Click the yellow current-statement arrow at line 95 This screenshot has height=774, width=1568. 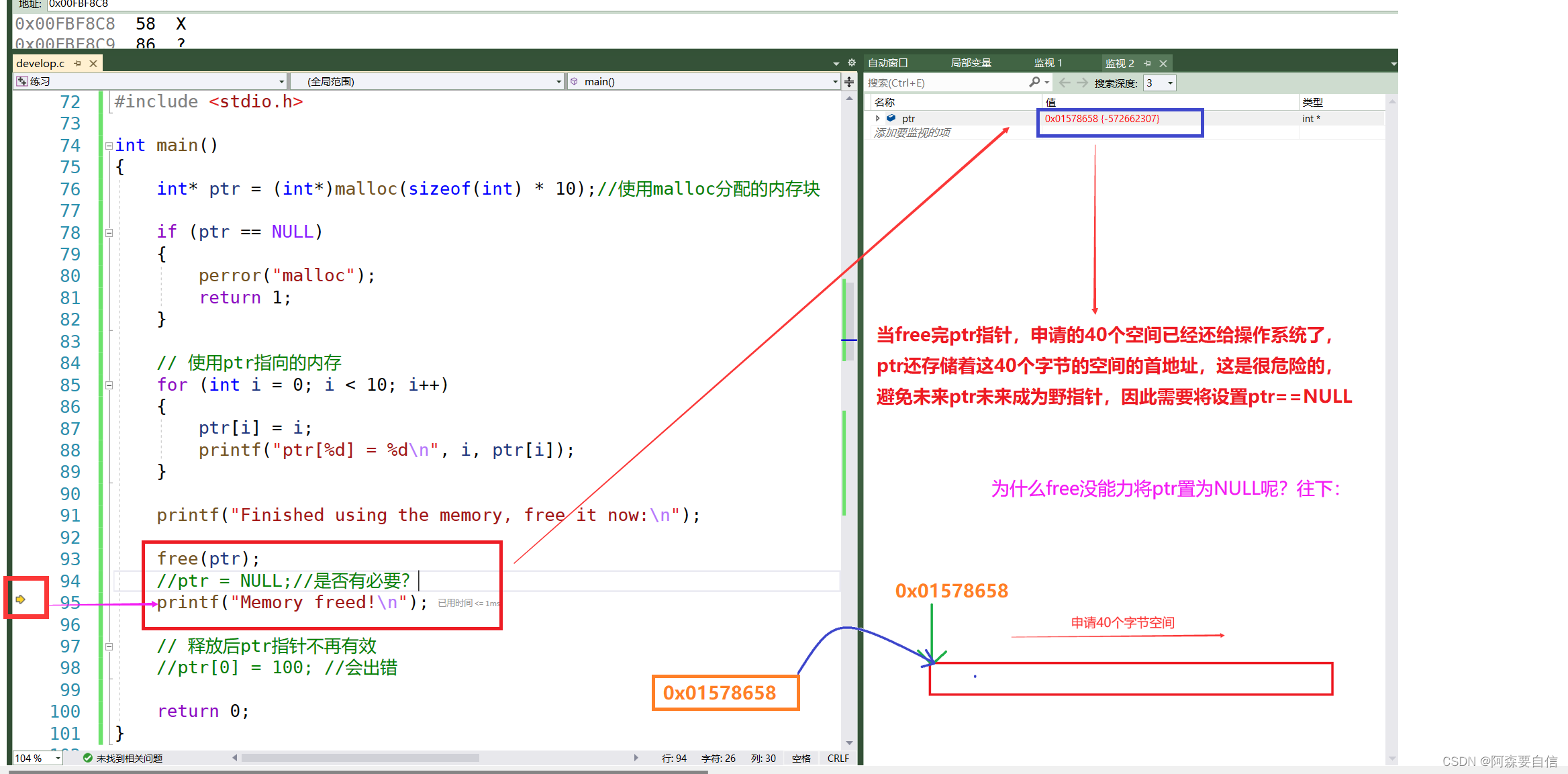coord(21,599)
